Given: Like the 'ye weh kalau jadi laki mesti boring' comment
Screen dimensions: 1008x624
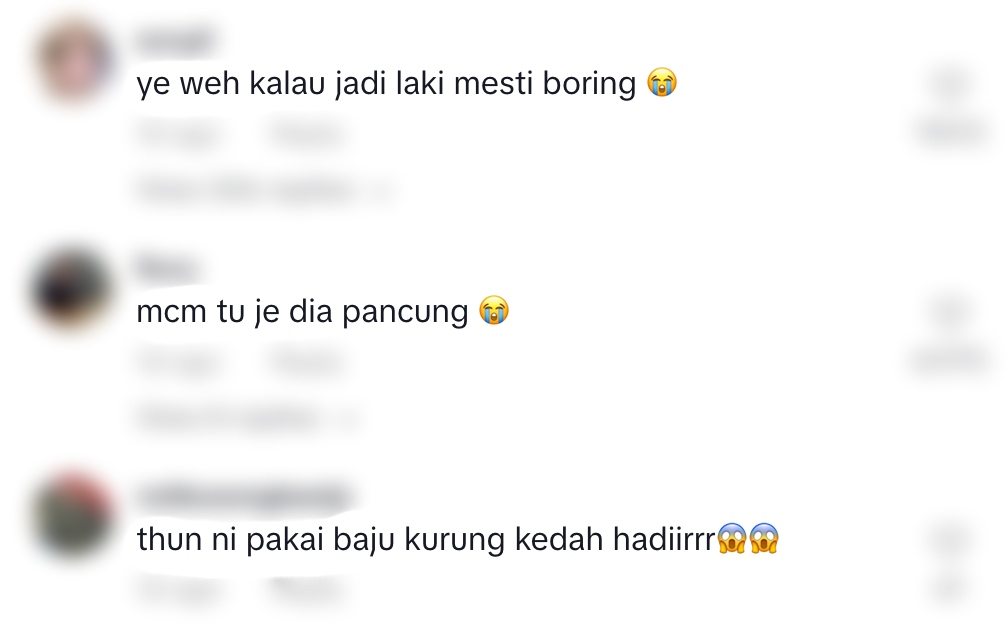Looking at the screenshot, I should tap(951, 85).
